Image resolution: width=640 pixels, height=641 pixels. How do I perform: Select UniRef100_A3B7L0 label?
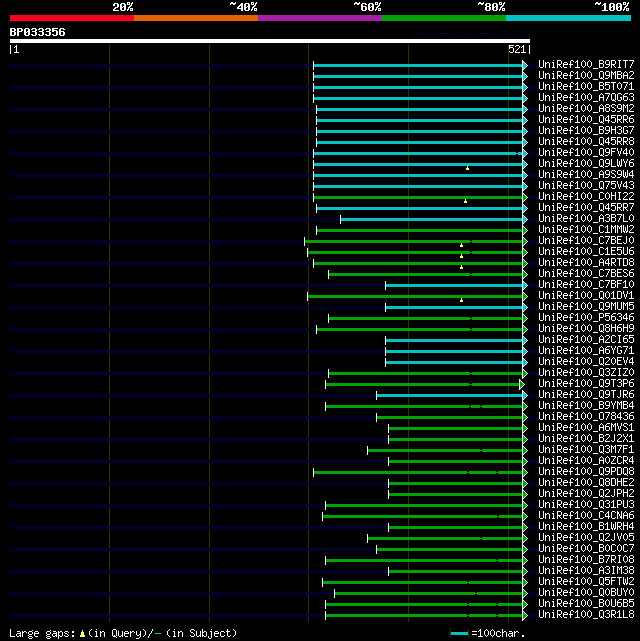click(586, 219)
